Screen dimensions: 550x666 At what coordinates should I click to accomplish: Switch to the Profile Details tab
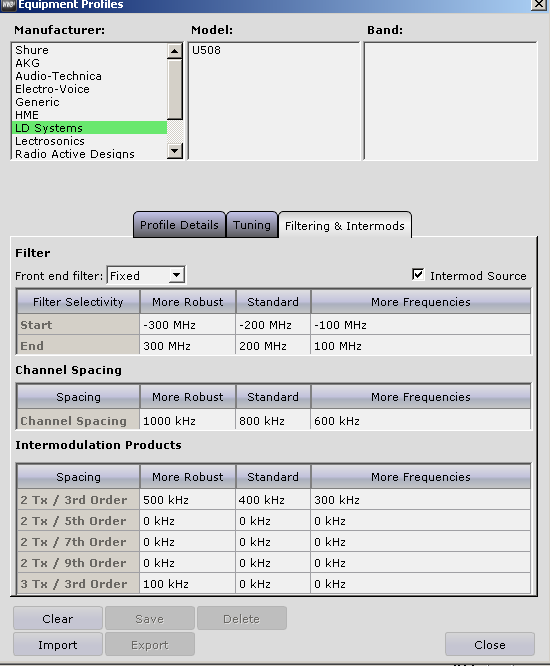[179, 225]
